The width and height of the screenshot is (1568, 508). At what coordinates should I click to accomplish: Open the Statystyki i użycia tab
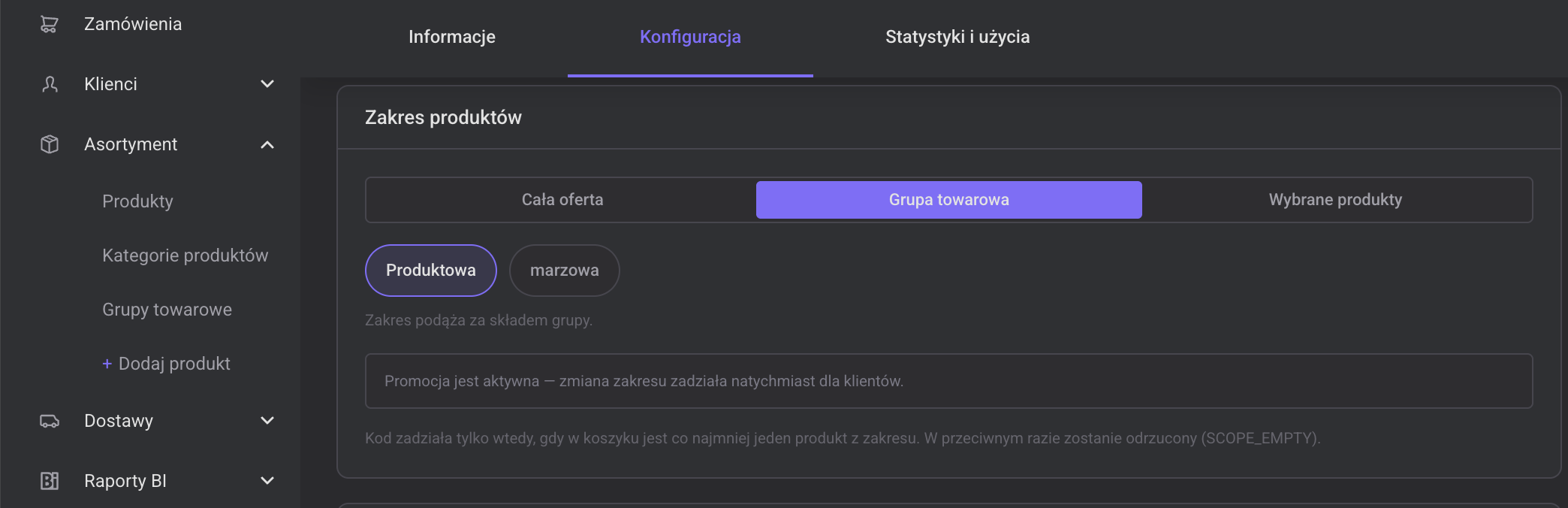[957, 37]
